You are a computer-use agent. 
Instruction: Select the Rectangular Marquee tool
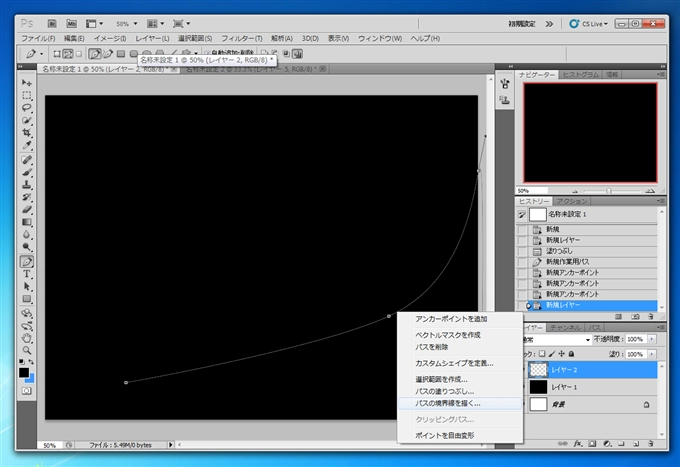(26, 95)
